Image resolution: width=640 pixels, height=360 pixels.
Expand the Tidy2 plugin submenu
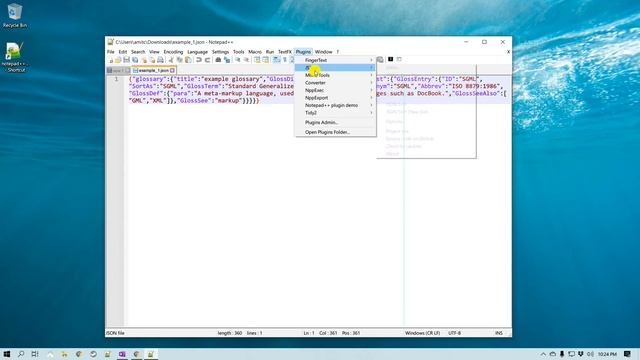(x=336, y=113)
